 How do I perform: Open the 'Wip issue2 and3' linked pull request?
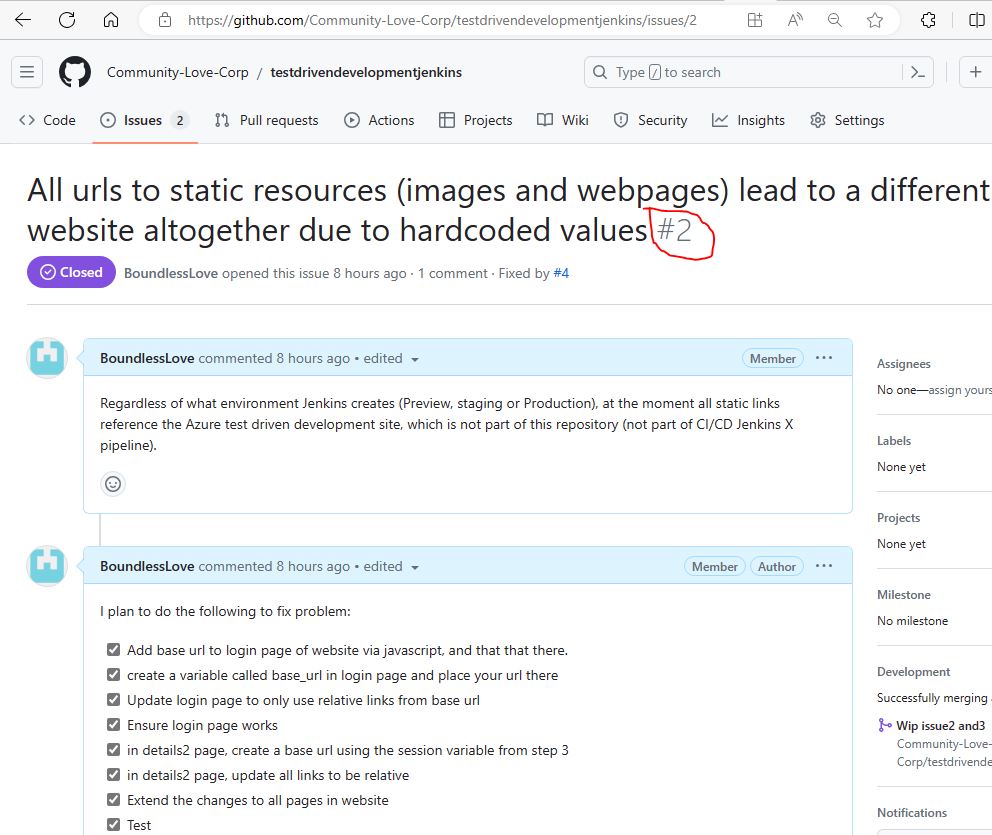pyautogui.click(x=940, y=726)
